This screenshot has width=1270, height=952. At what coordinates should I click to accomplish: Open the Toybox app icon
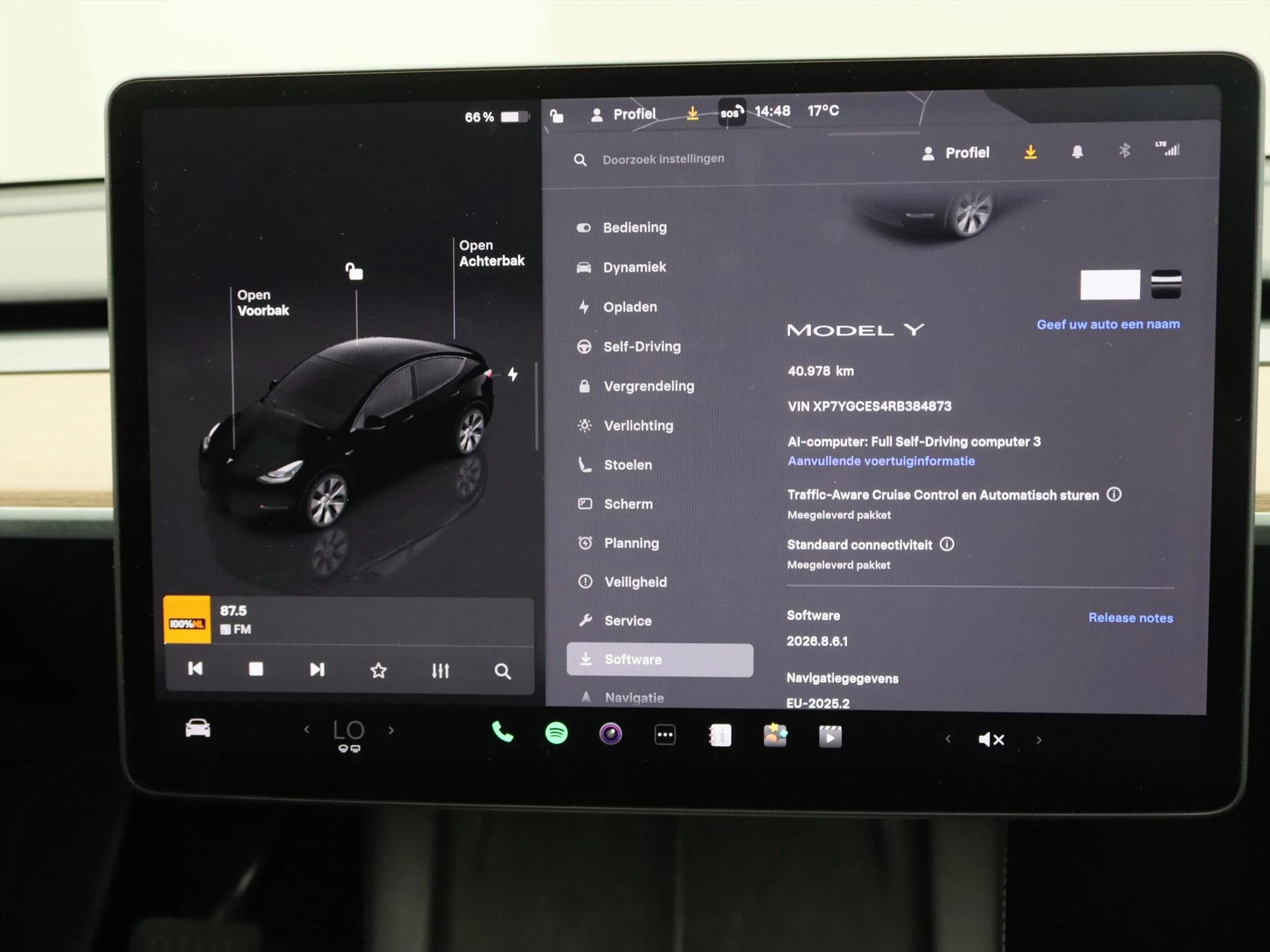click(x=775, y=735)
